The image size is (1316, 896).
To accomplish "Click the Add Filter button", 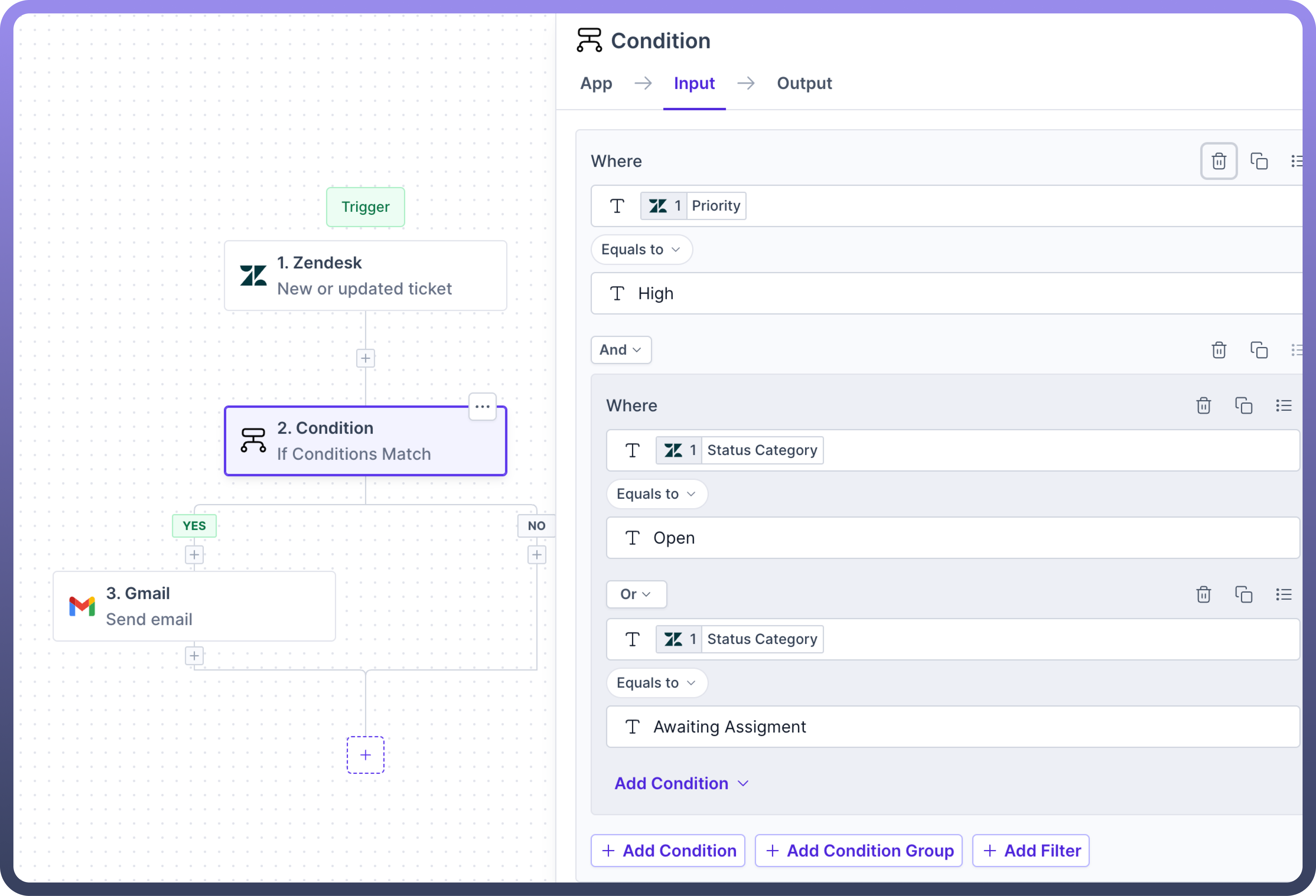I will (1030, 850).
